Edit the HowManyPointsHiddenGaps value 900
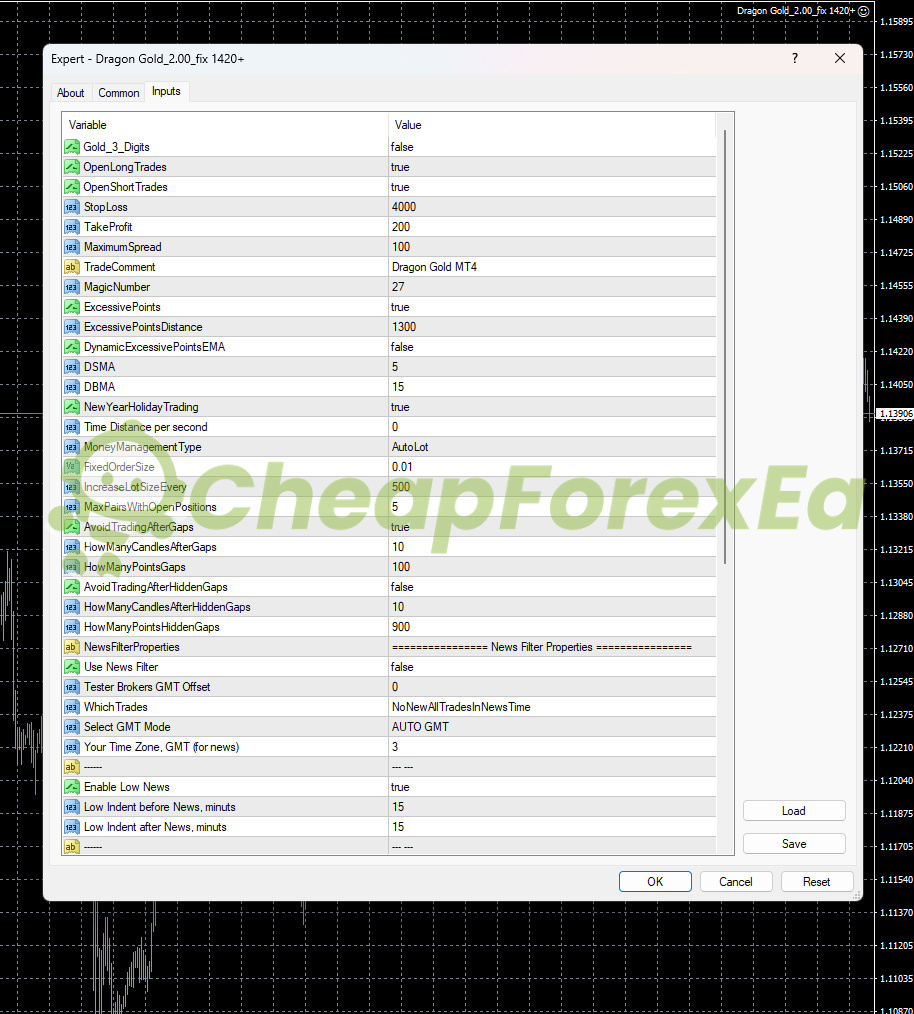The height and width of the screenshot is (1014, 914). point(552,627)
